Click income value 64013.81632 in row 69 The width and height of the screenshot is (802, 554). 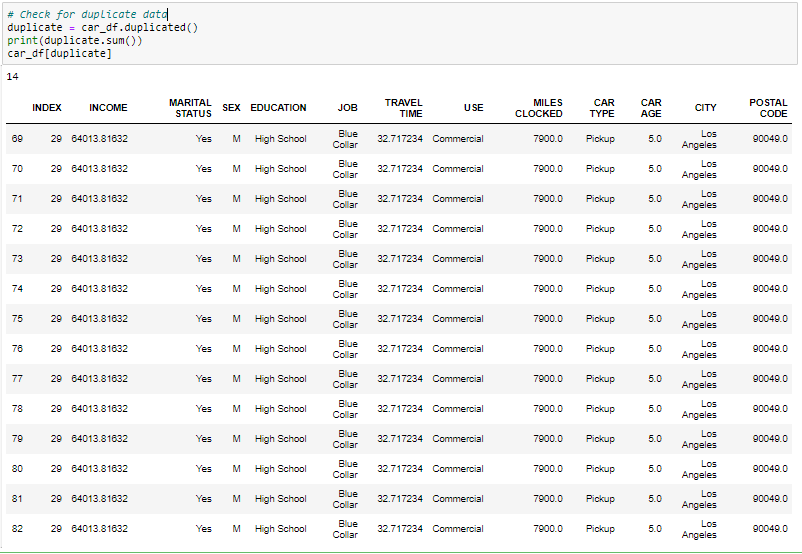coord(100,139)
